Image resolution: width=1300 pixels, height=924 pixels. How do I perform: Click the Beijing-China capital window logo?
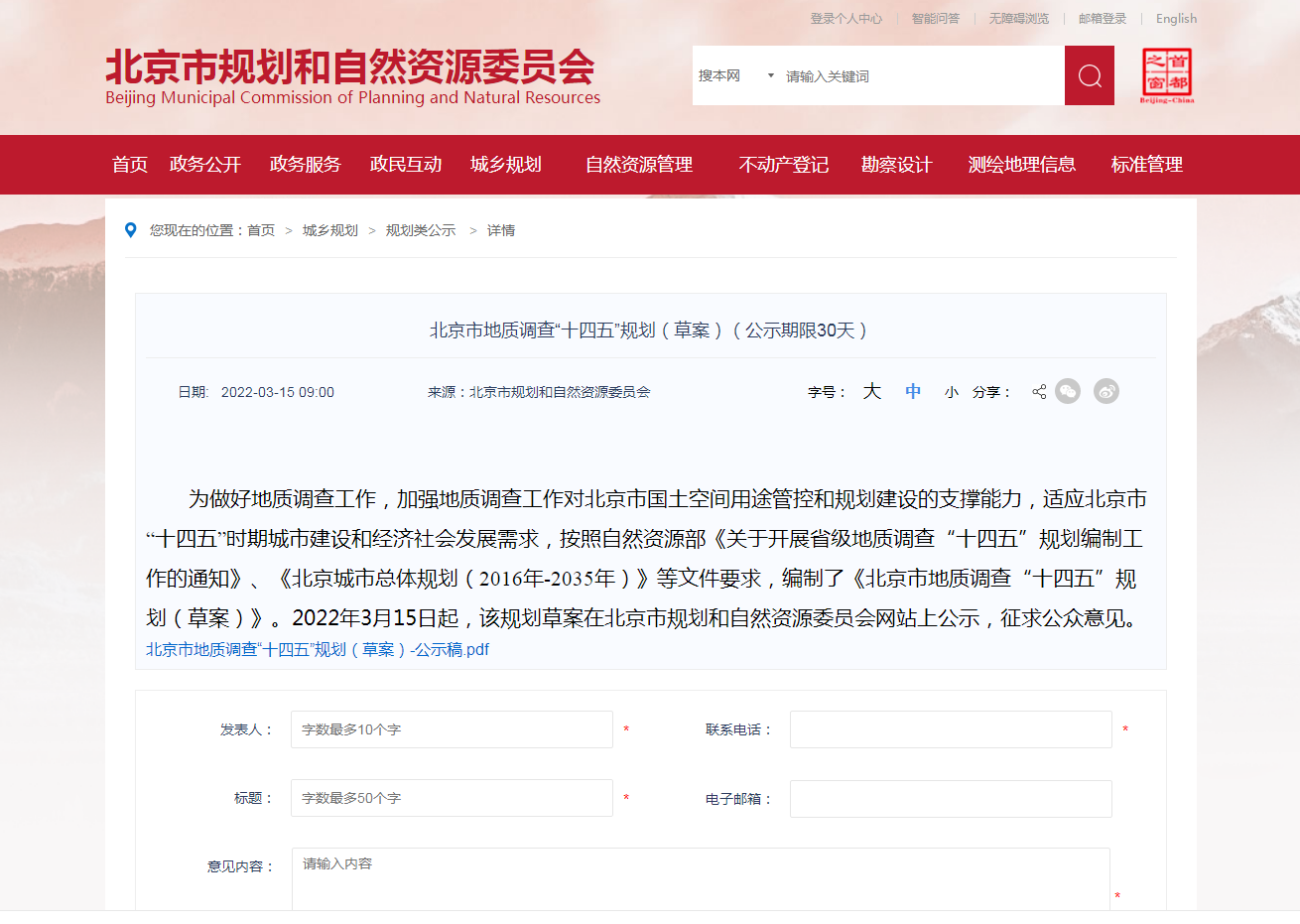[1166, 75]
